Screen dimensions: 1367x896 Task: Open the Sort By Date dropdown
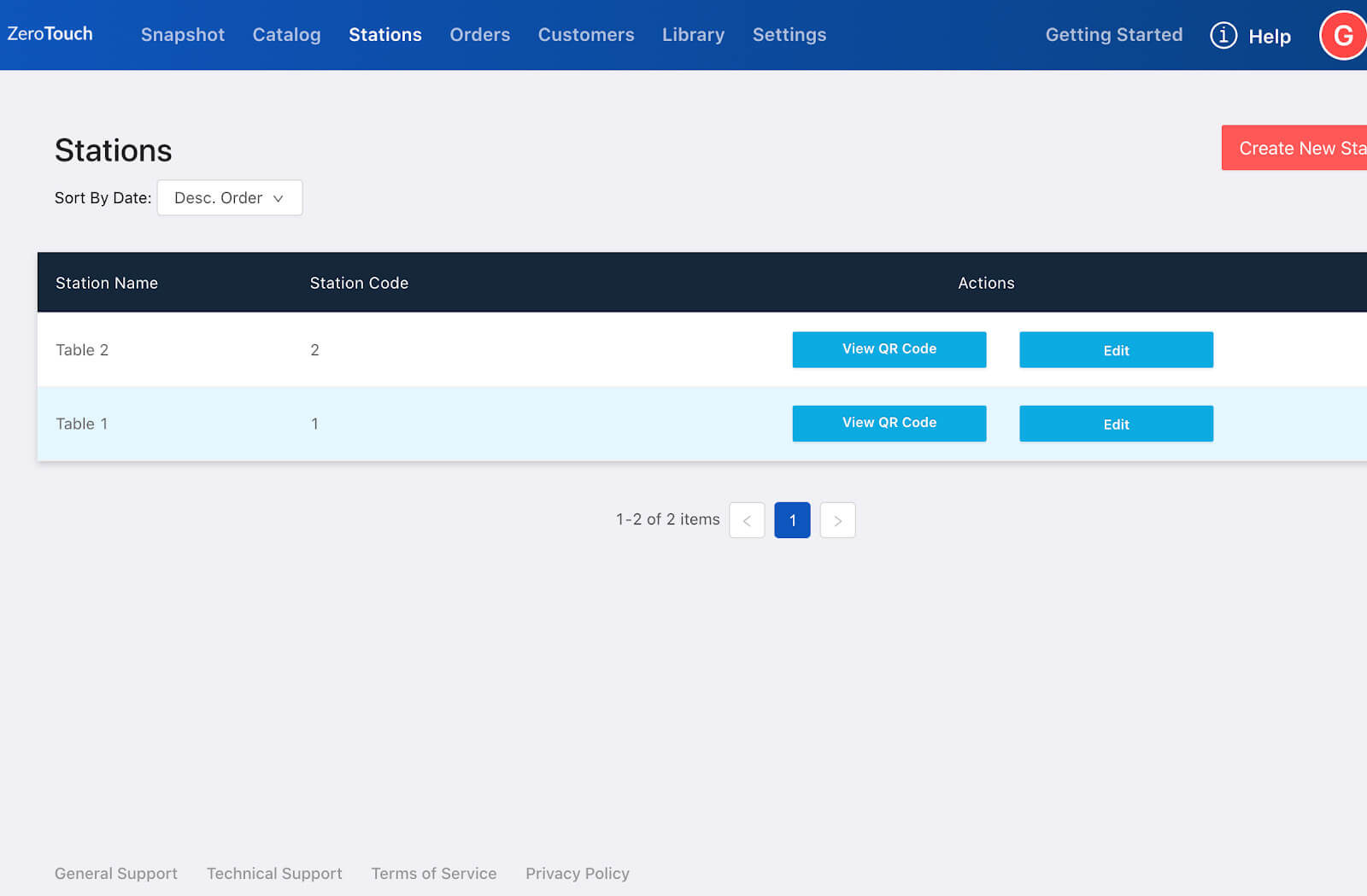230,197
